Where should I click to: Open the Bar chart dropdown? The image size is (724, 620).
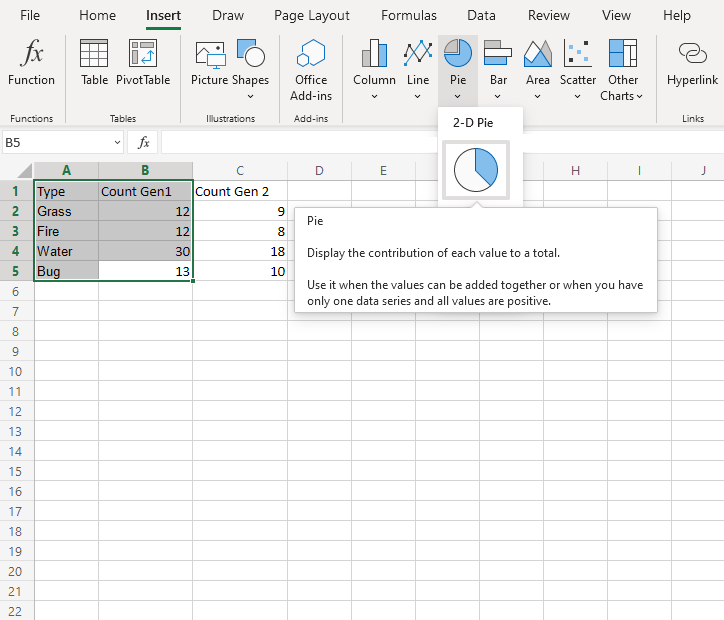498,97
